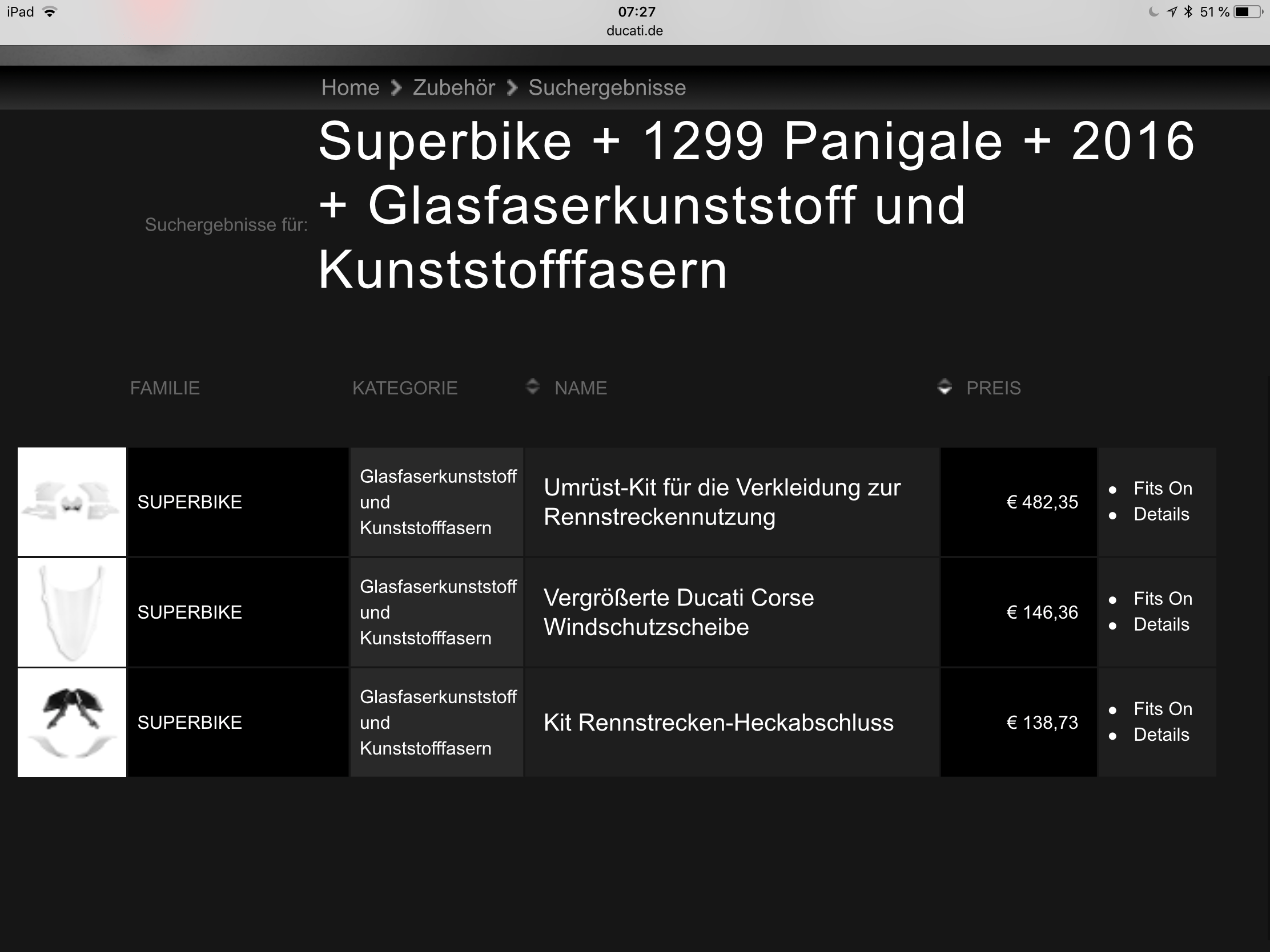Sort results by the PREIS sort arrows
This screenshot has height=952, width=1270.
coord(945,387)
